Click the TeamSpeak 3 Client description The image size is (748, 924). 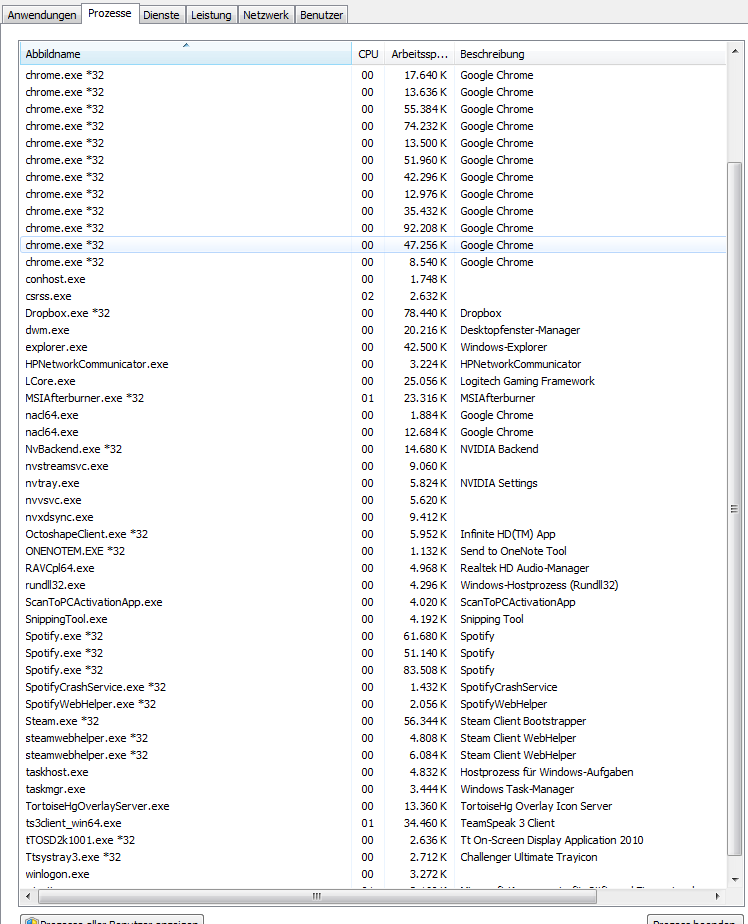coord(507,823)
